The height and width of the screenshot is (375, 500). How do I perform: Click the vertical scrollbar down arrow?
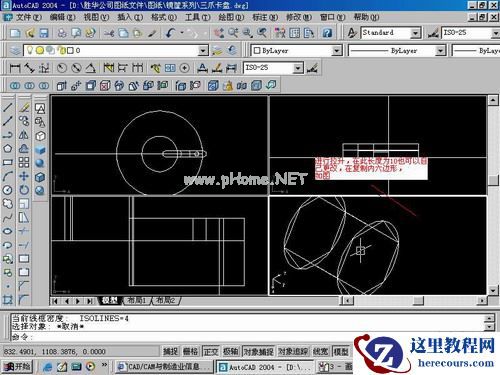(x=493, y=290)
